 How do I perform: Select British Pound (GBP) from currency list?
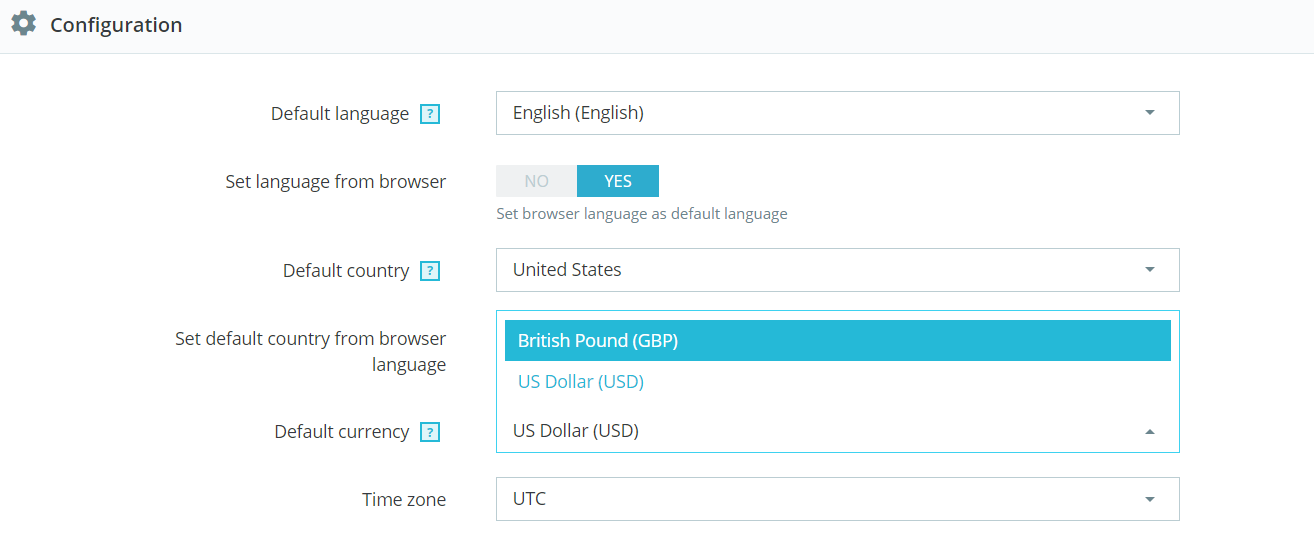click(x=837, y=340)
